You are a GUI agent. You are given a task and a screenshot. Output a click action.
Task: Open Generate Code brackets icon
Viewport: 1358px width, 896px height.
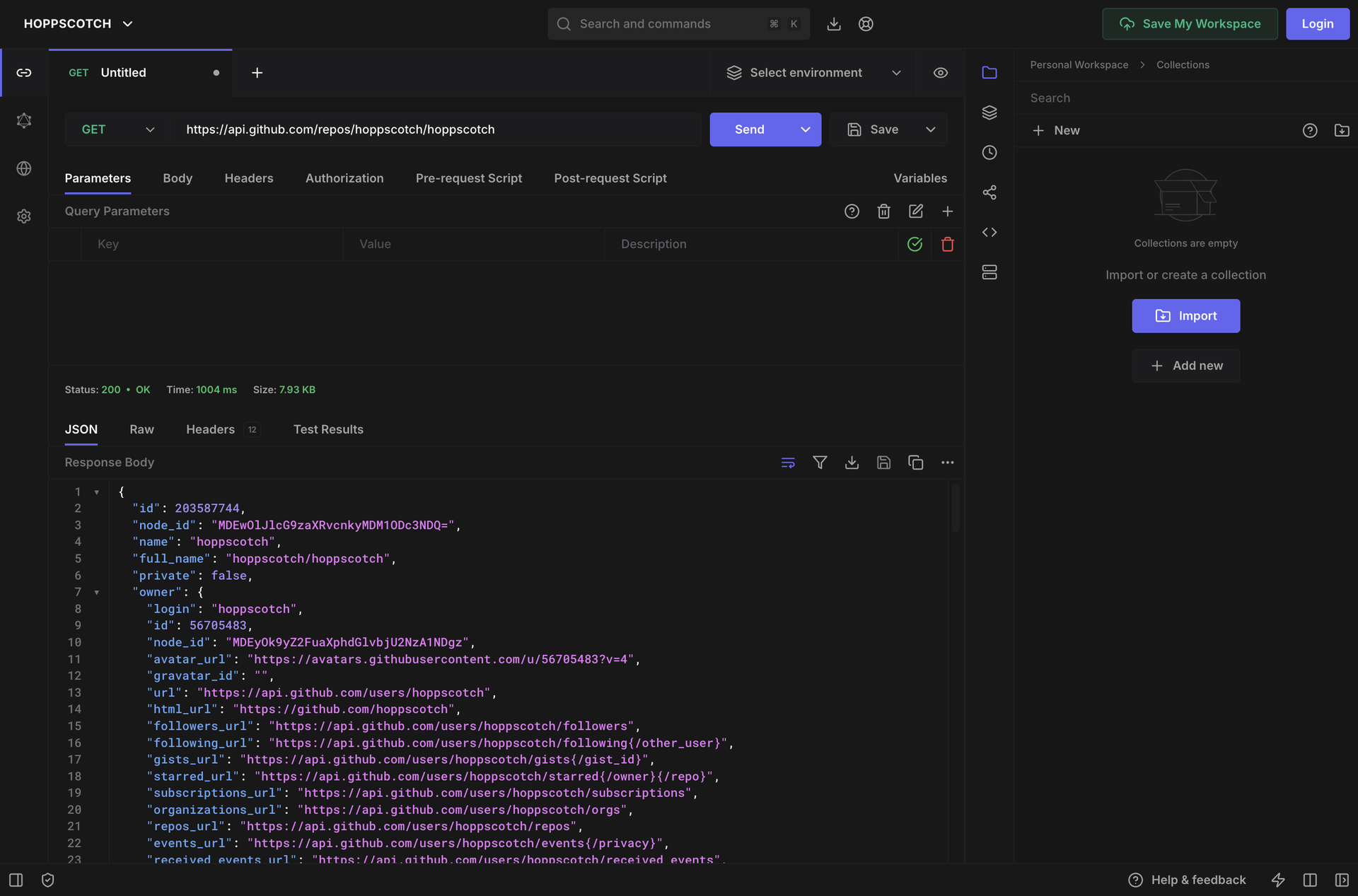990,232
